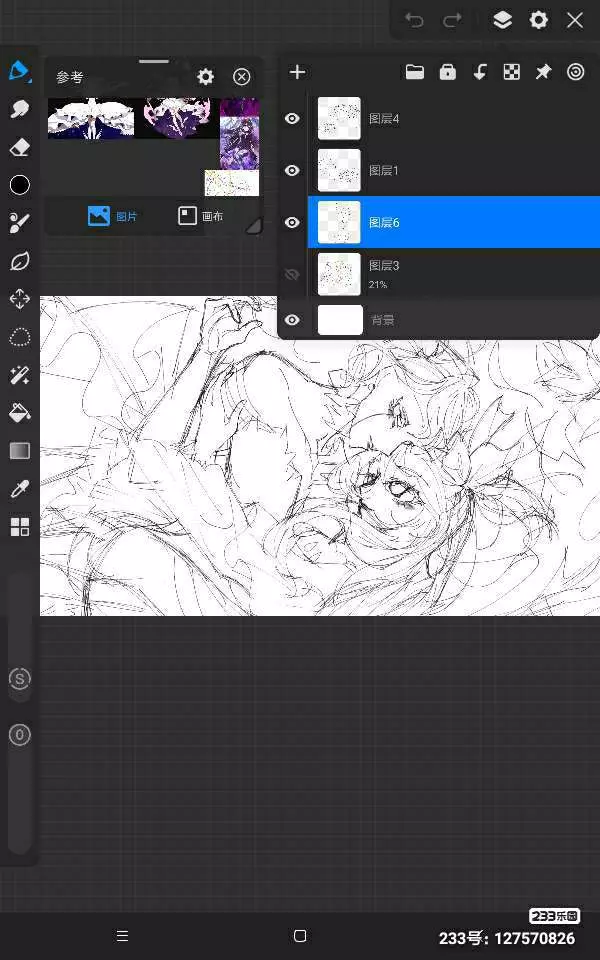This screenshot has width=600, height=960.
Task: Open the black color swatch
Action: click(x=20, y=185)
